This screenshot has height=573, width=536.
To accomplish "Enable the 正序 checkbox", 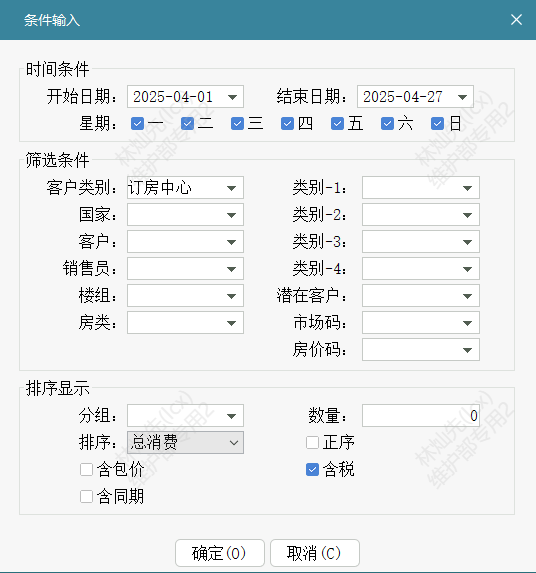I will (x=312, y=443).
